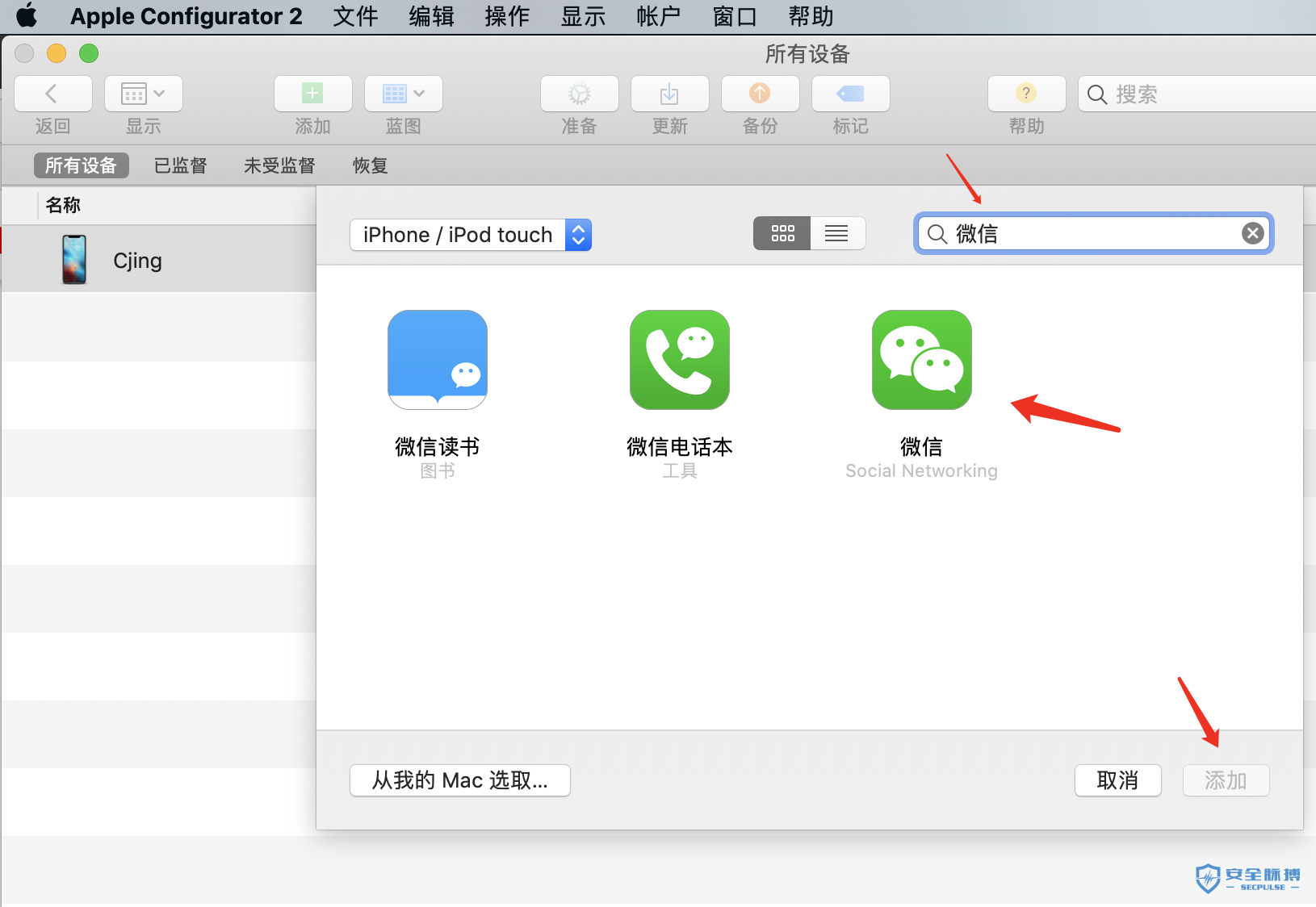Open the Apple Configurator 2 menu

point(187,16)
